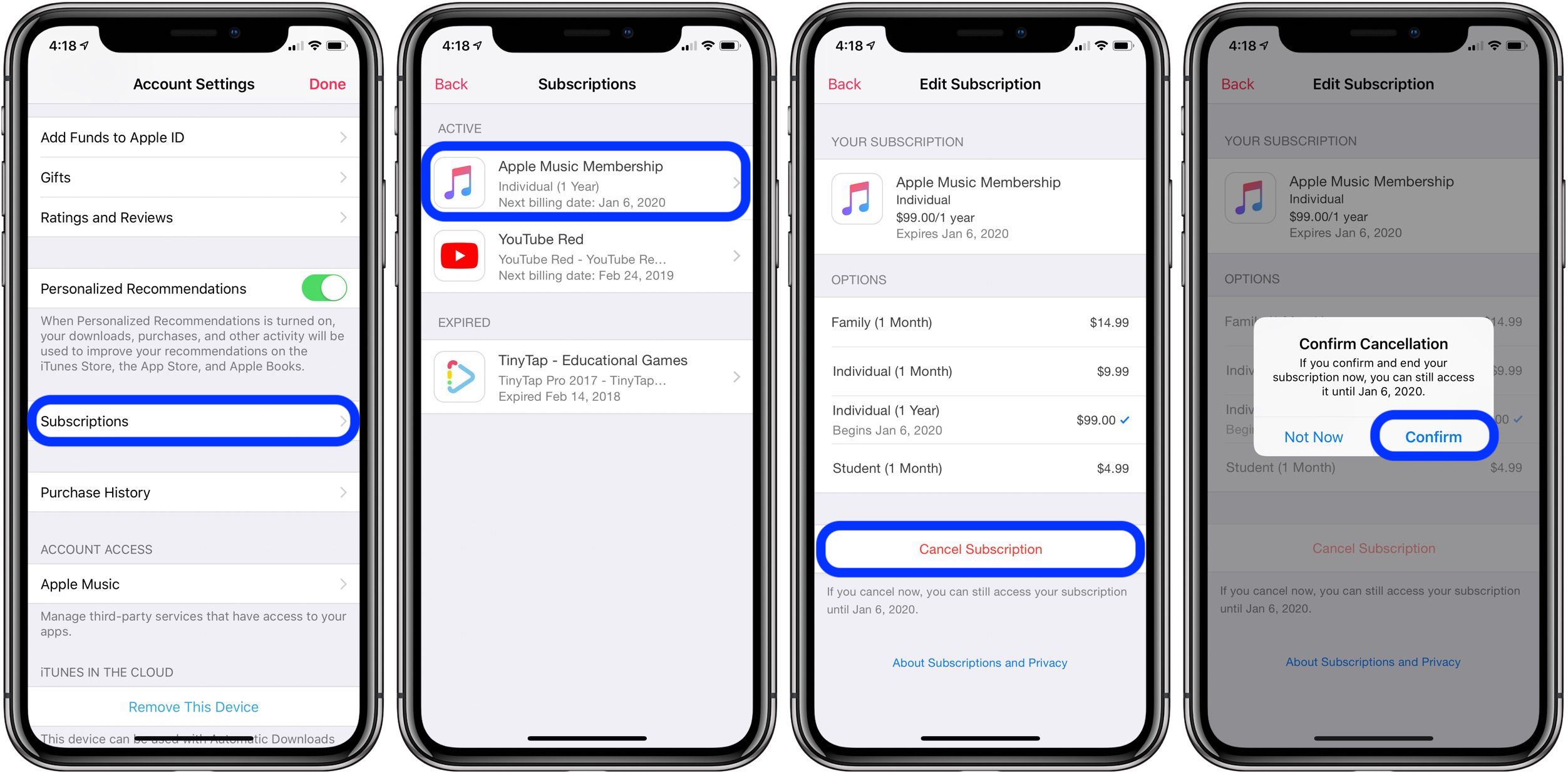Viewport: 1568px width, 773px height.
Task: Click Cancel Subscription button
Action: (x=980, y=548)
